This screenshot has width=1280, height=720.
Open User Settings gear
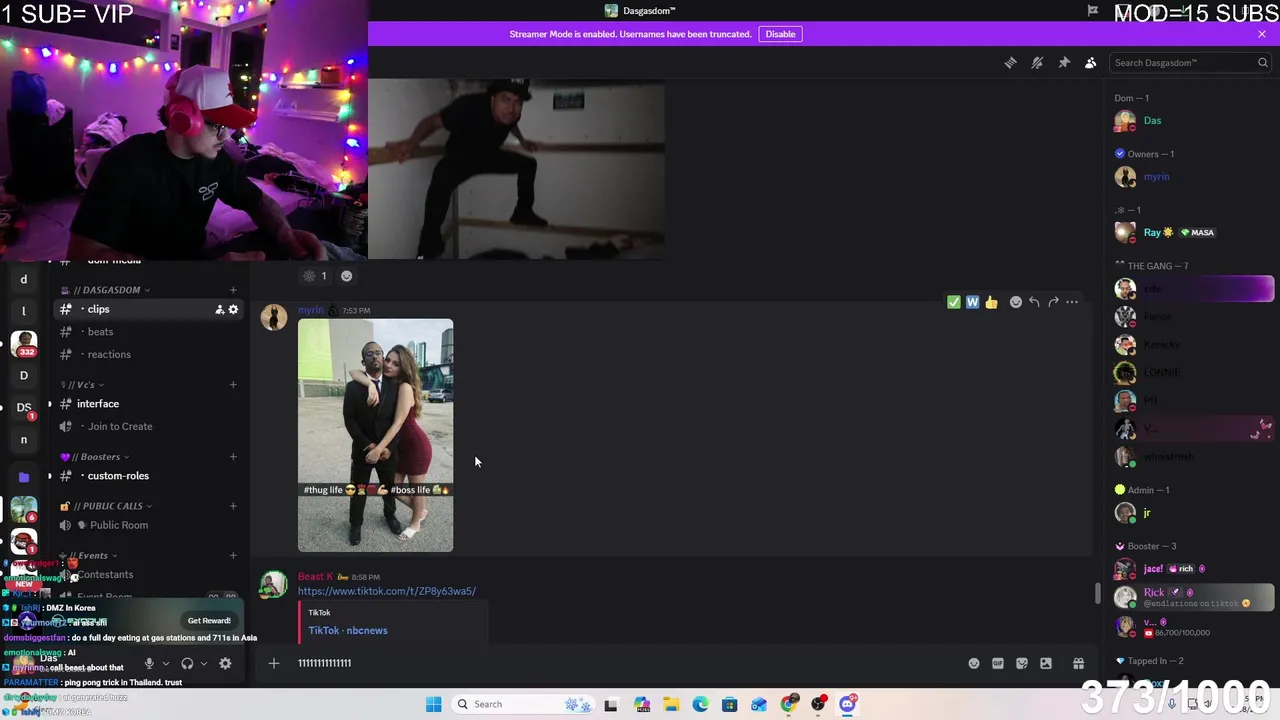[225, 663]
